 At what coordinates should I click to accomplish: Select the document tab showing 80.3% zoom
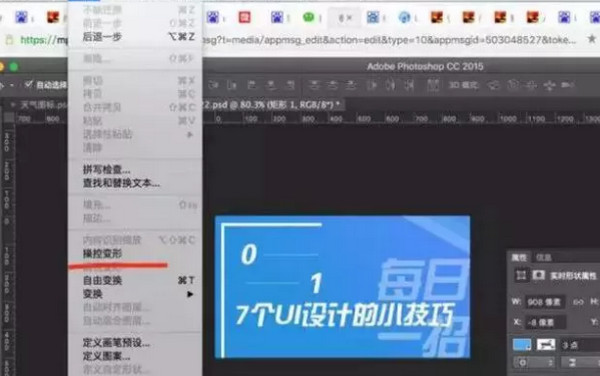pos(273,105)
